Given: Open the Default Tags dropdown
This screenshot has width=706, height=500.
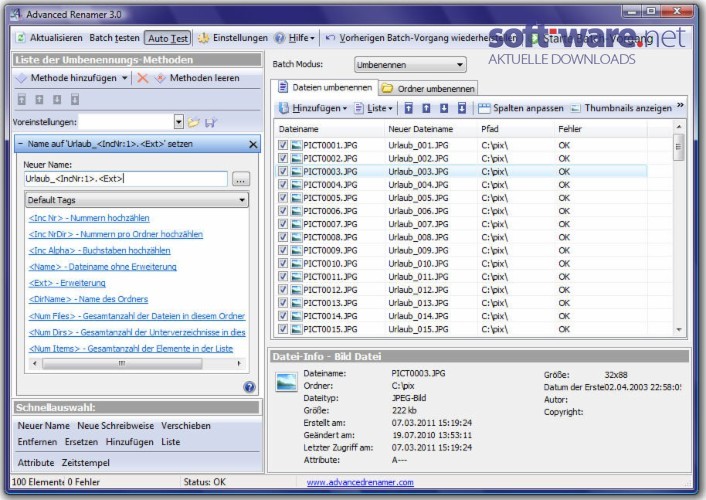Looking at the screenshot, I should pyautogui.click(x=137, y=200).
